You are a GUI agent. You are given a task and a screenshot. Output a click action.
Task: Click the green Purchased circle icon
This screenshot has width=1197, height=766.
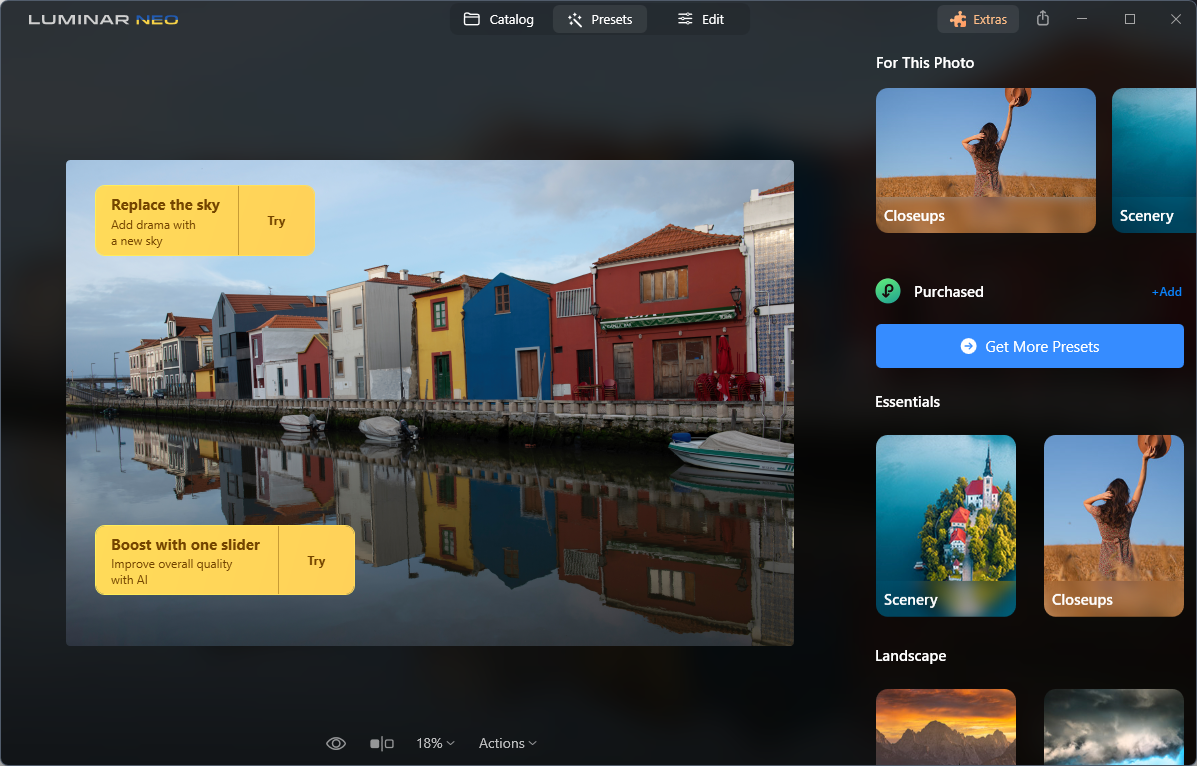(x=888, y=291)
